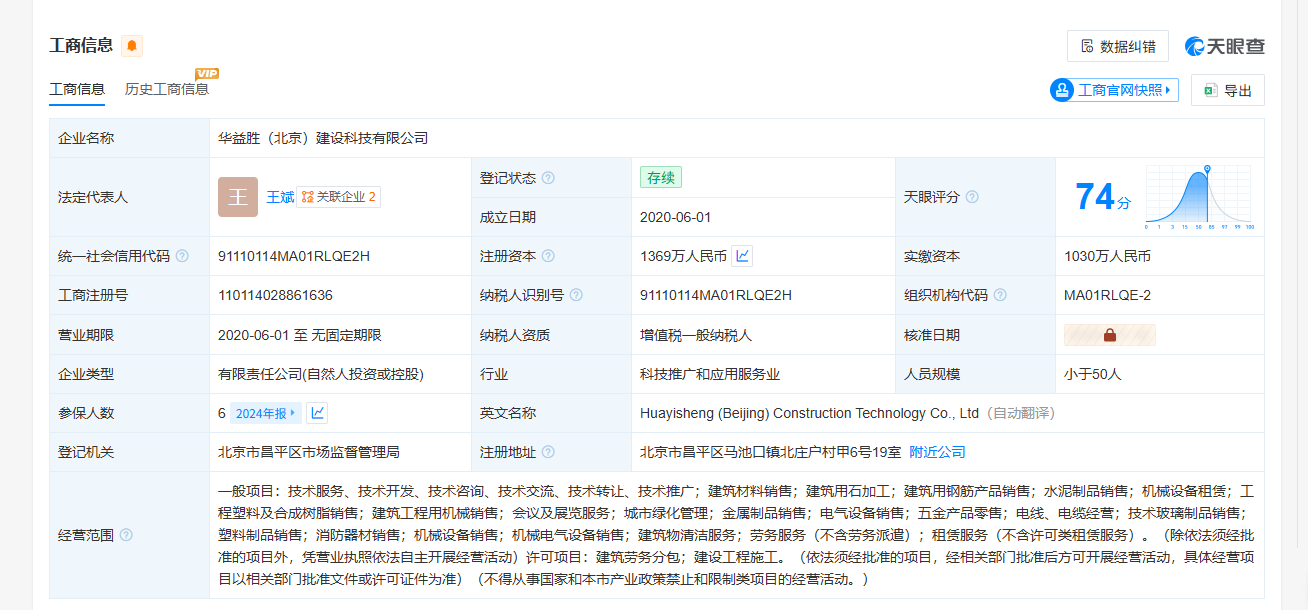Click the help icon next to 登记状态
This screenshot has width=1308, height=610.
(x=548, y=178)
